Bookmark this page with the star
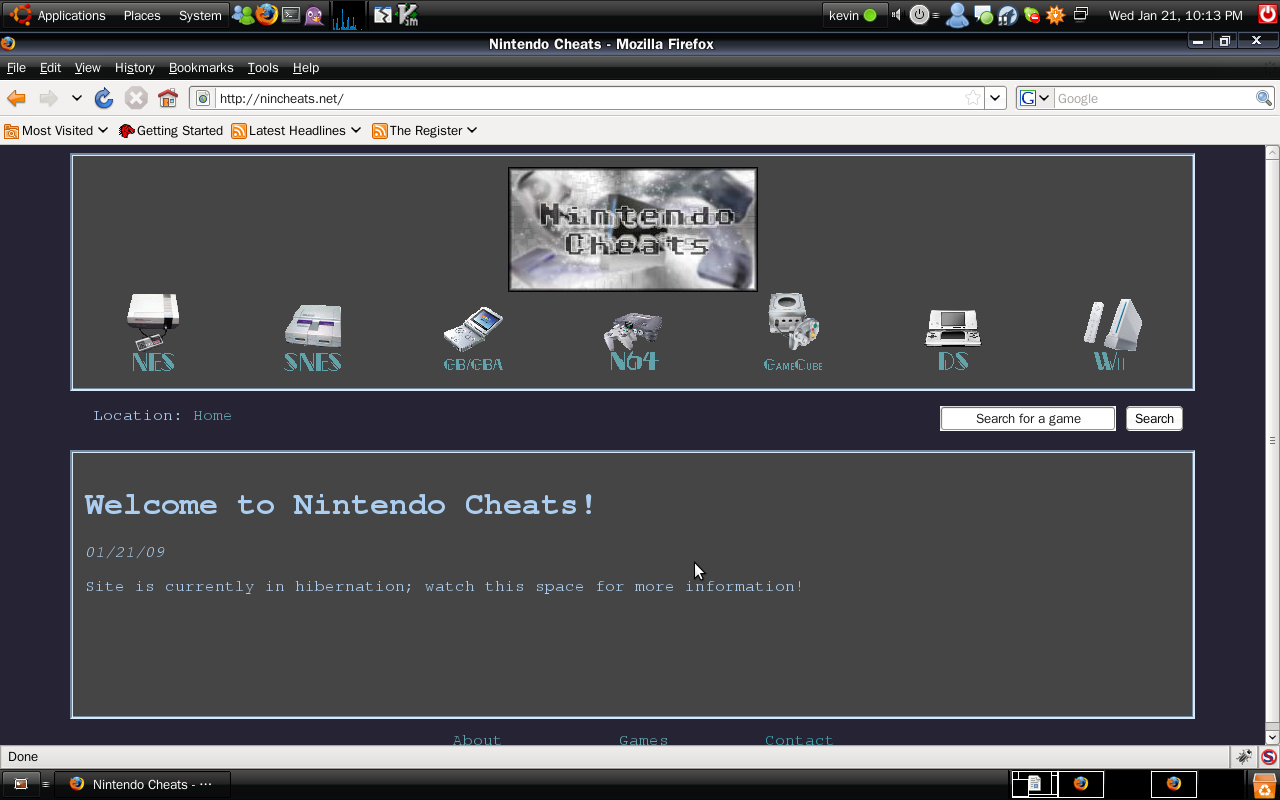1280x800 pixels. coord(973,98)
